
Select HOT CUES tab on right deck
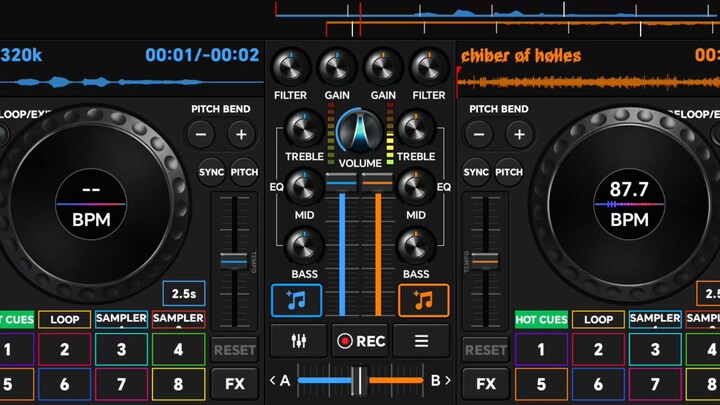click(541, 319)
